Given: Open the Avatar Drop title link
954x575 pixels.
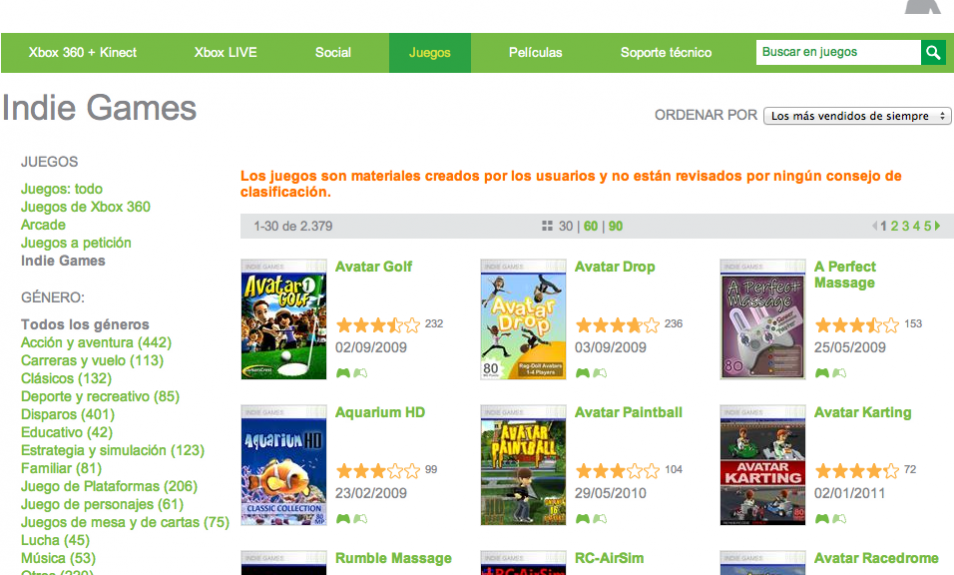Looking at the screenshot, I should coord(615,267).
